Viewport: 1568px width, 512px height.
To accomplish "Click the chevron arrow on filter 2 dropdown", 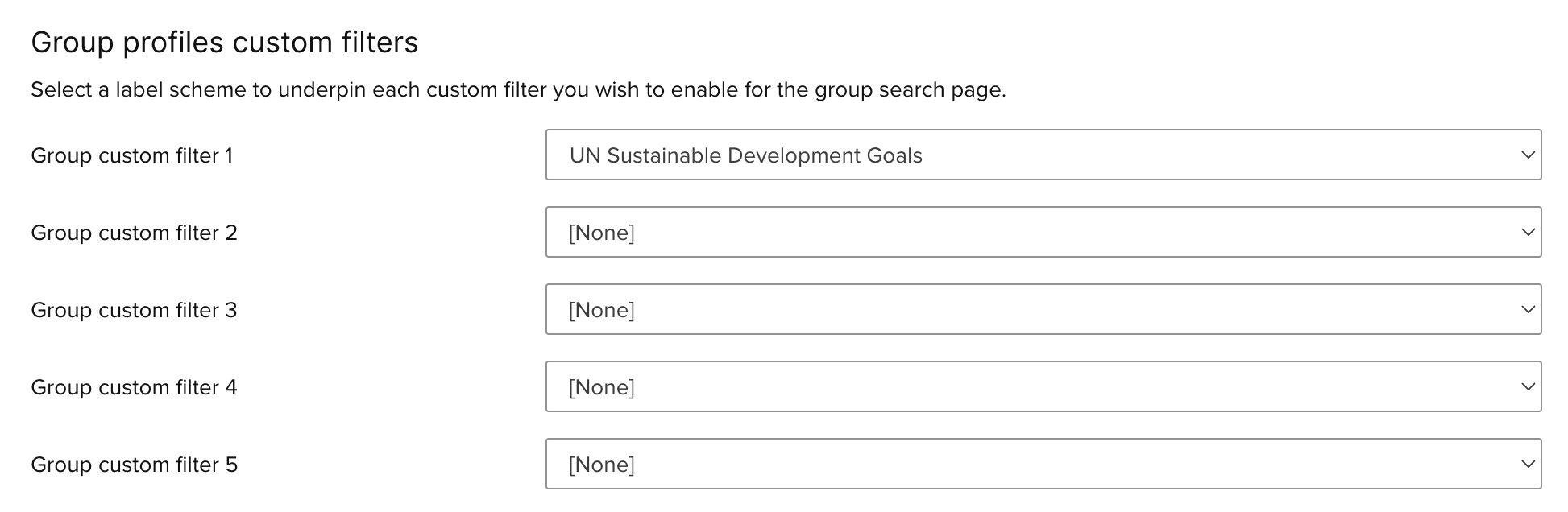I will 1527,232.
